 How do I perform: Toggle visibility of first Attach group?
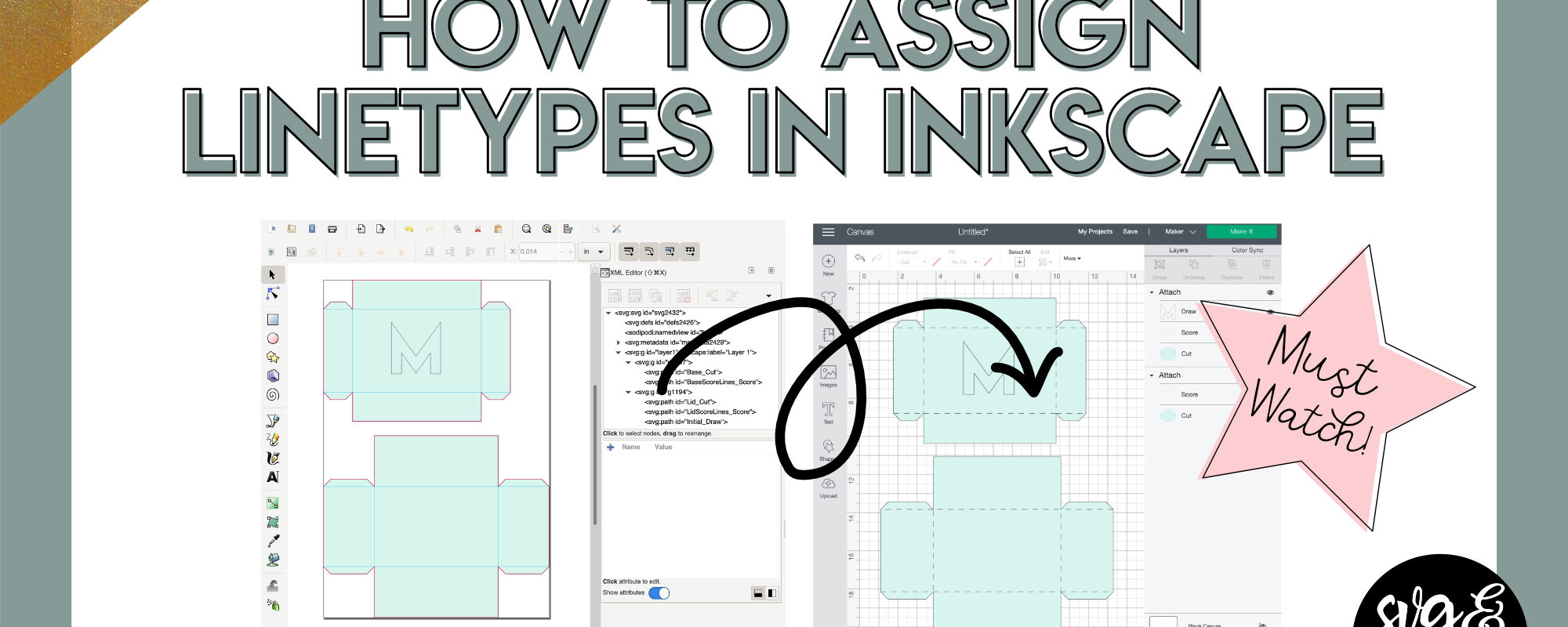(1270, 292)
